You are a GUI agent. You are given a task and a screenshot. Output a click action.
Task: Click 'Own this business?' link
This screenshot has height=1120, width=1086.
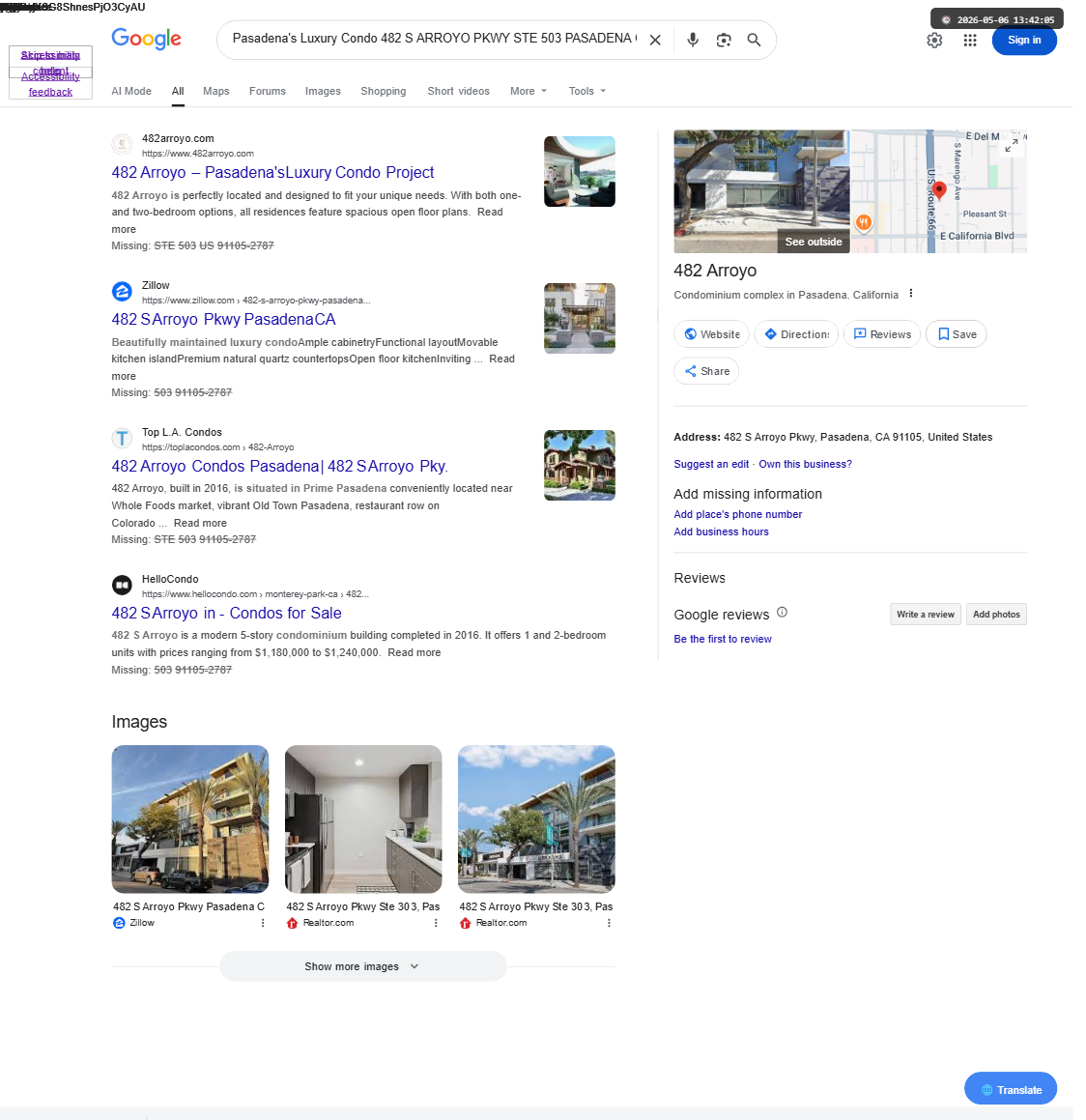click(806, 464)
